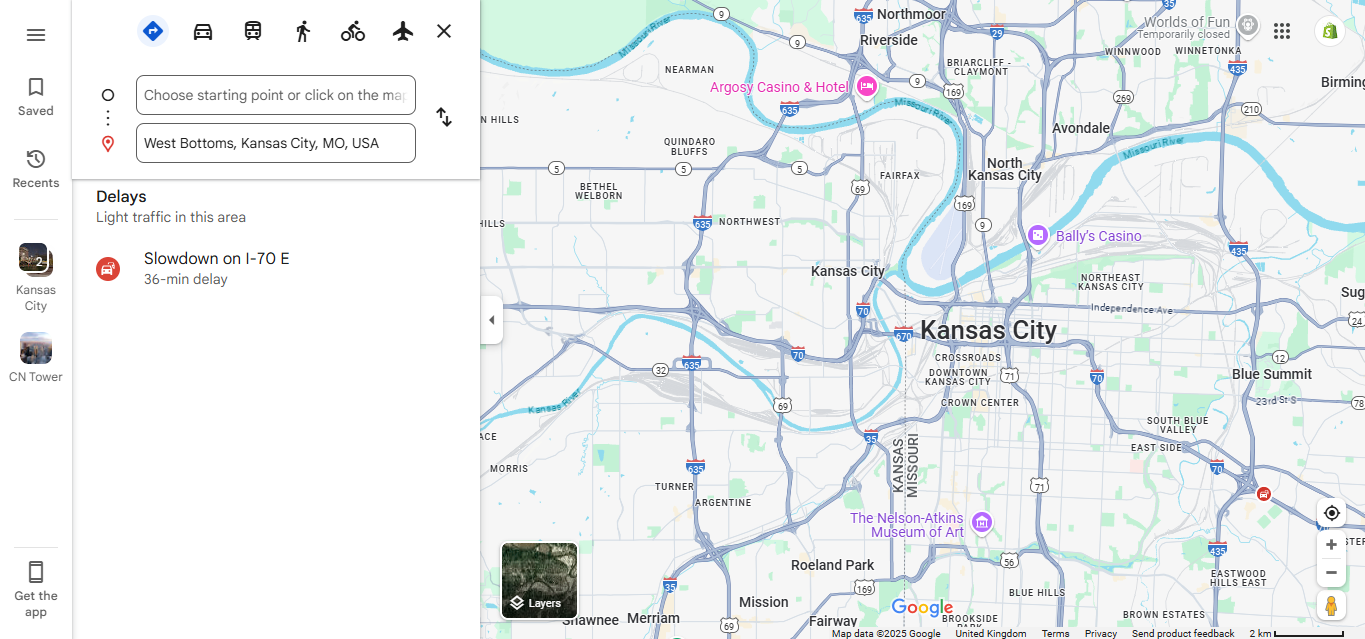Viewport: 1365px width, 639px height.
Task: Close the directions panel
Action: coord(444,31)
